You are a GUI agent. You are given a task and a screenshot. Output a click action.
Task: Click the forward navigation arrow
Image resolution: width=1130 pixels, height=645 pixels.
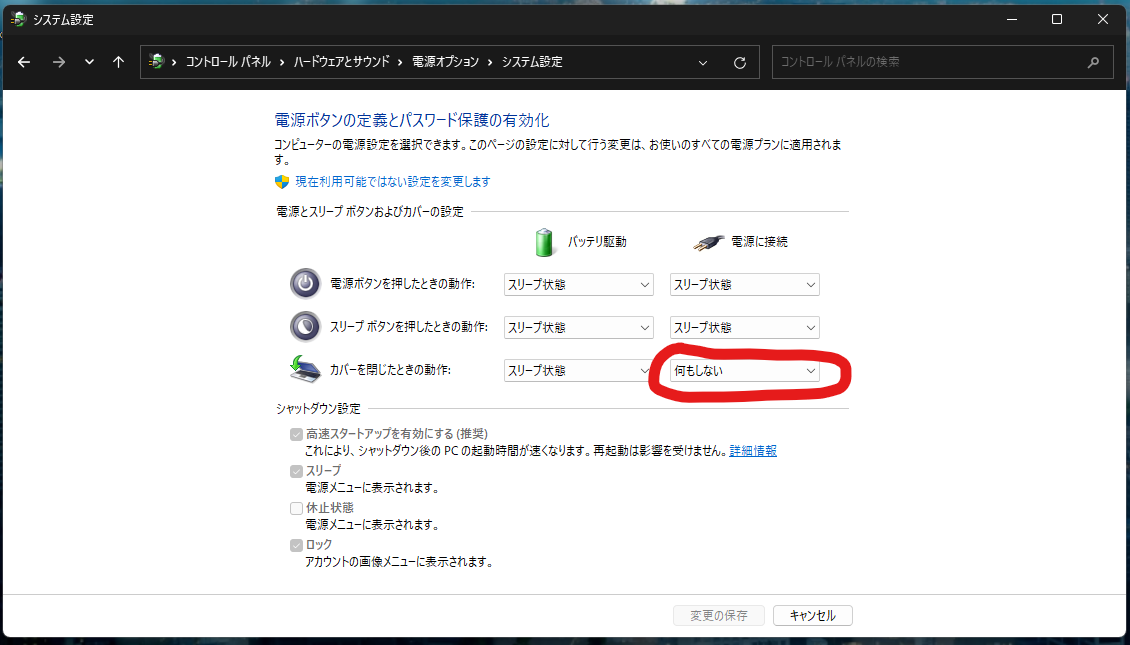click(58, 62)
